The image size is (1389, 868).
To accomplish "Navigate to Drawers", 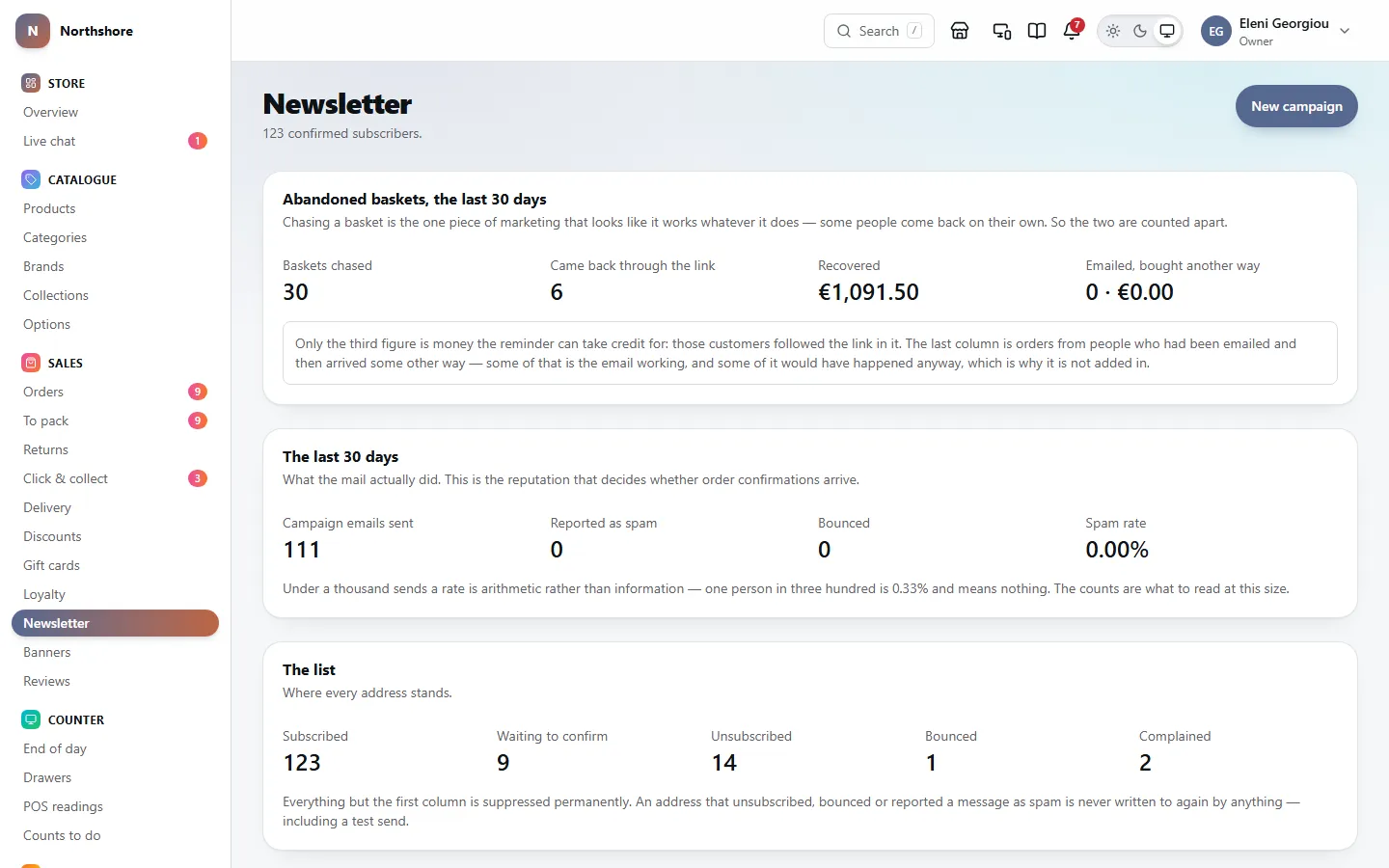I will click(x=116, y=777).
